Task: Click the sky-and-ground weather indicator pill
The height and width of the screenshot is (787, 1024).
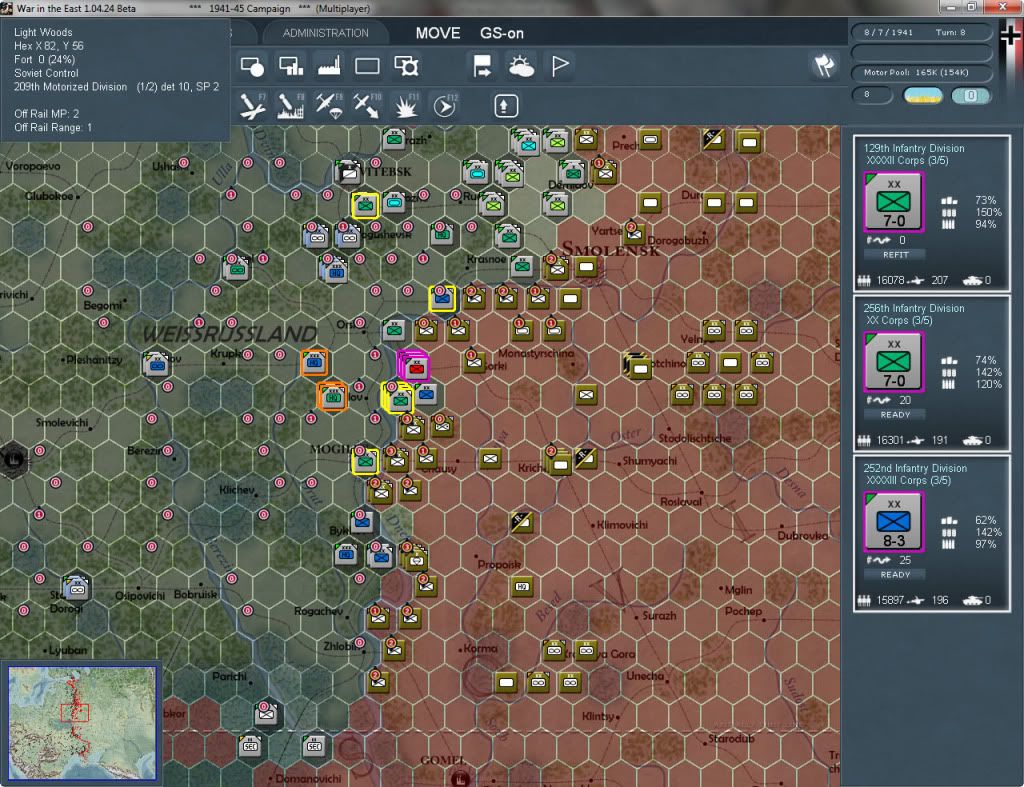Action: [x=922, y=96]
